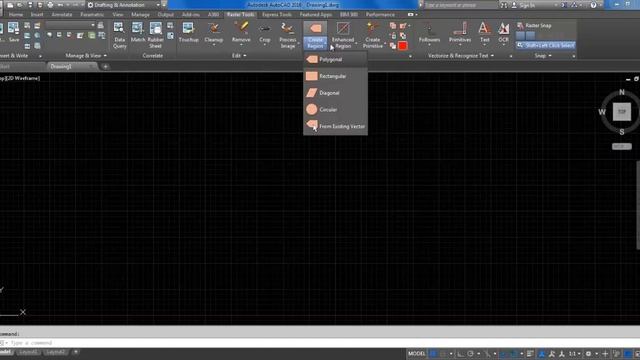The image size is (640, 360).
Task: Open the Output ribbon tab
Action: pos(165,14)
